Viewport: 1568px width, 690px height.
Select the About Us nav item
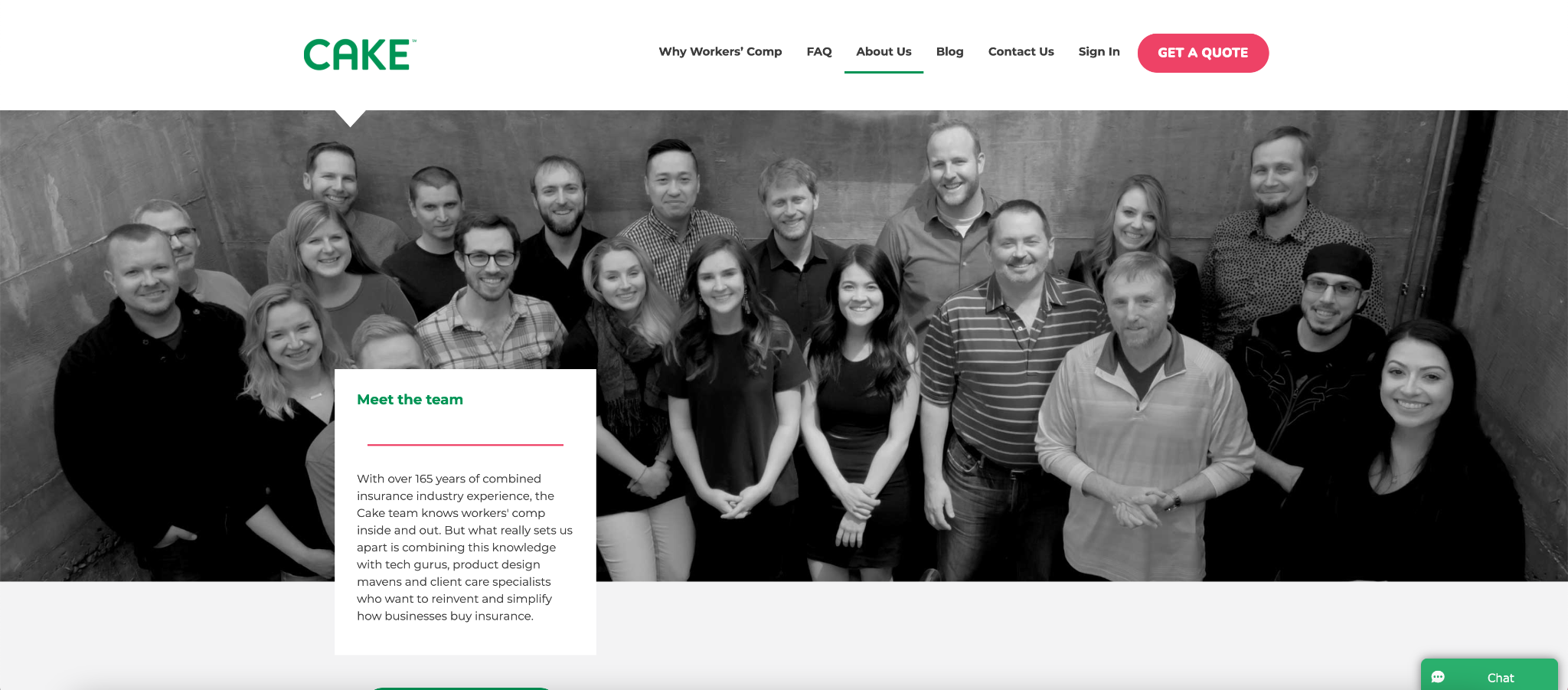[x=884, y=51]
